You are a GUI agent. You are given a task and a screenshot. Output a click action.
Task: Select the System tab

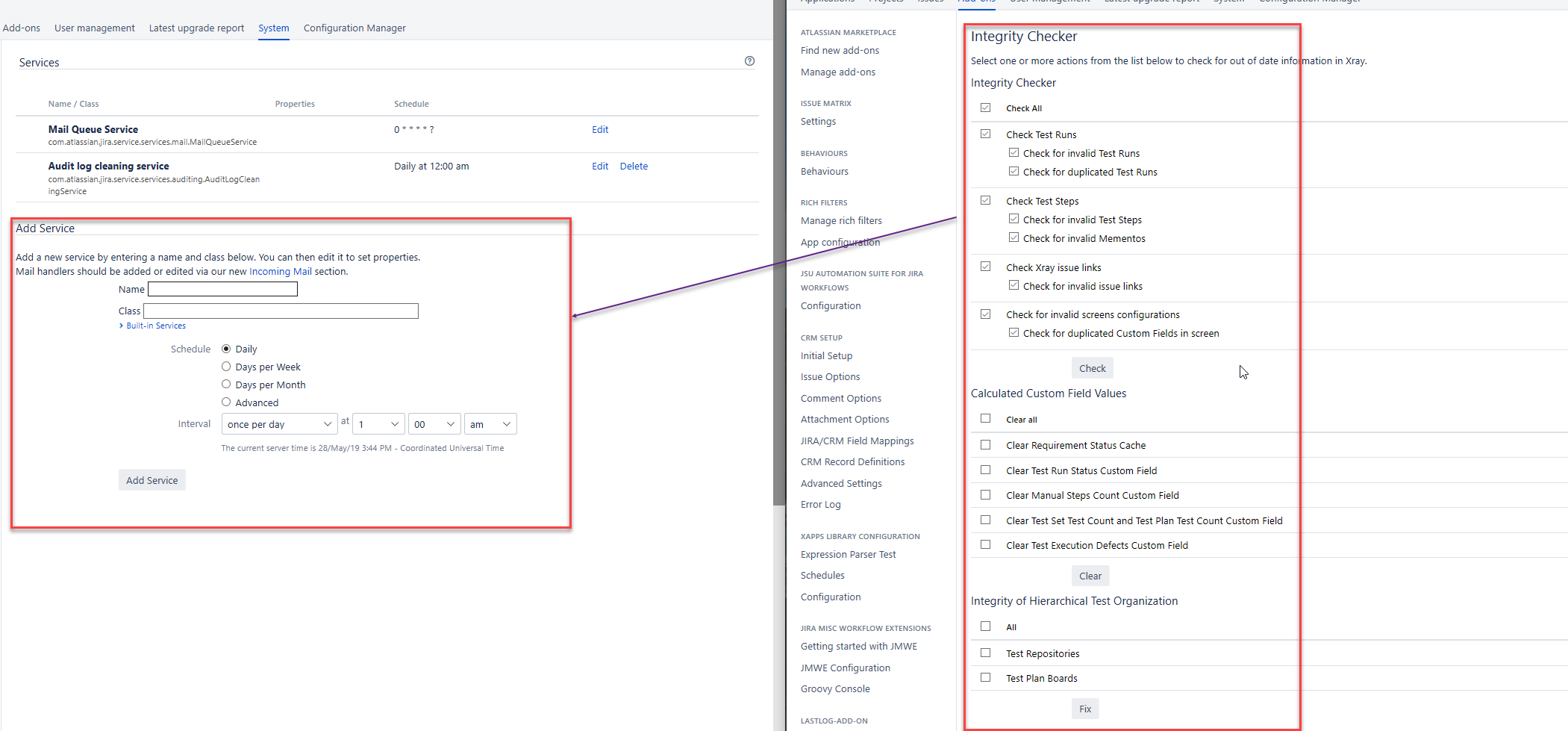(274, 28)
